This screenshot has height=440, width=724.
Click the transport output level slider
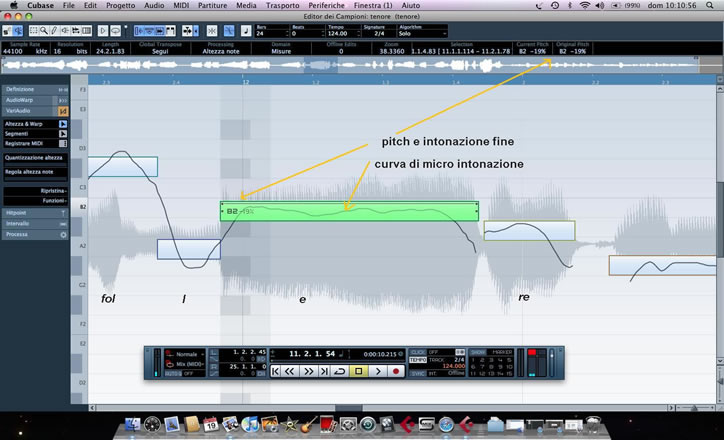click(x=551, y=362)
